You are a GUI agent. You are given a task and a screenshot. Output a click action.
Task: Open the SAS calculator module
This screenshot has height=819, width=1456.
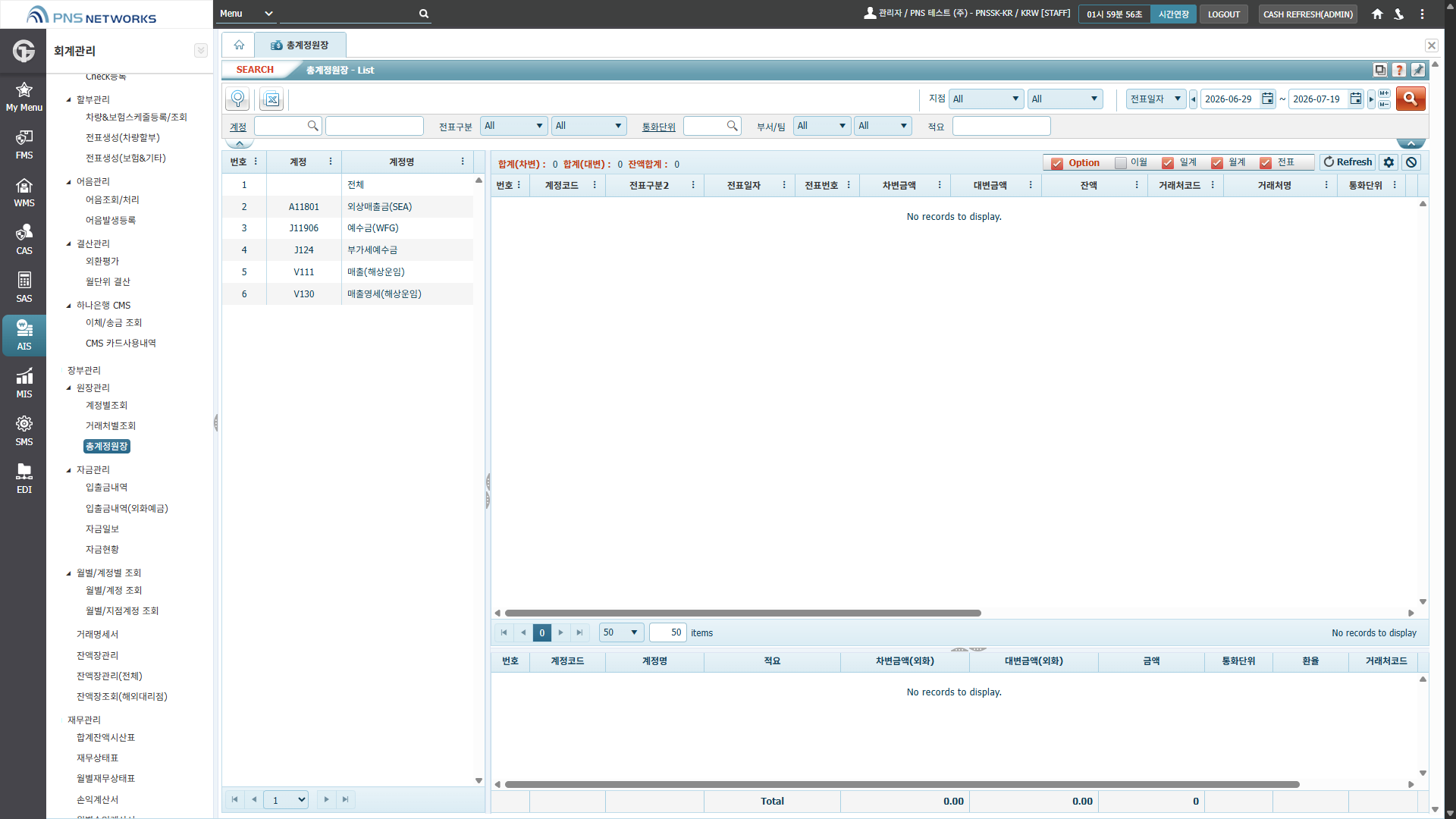24,287
